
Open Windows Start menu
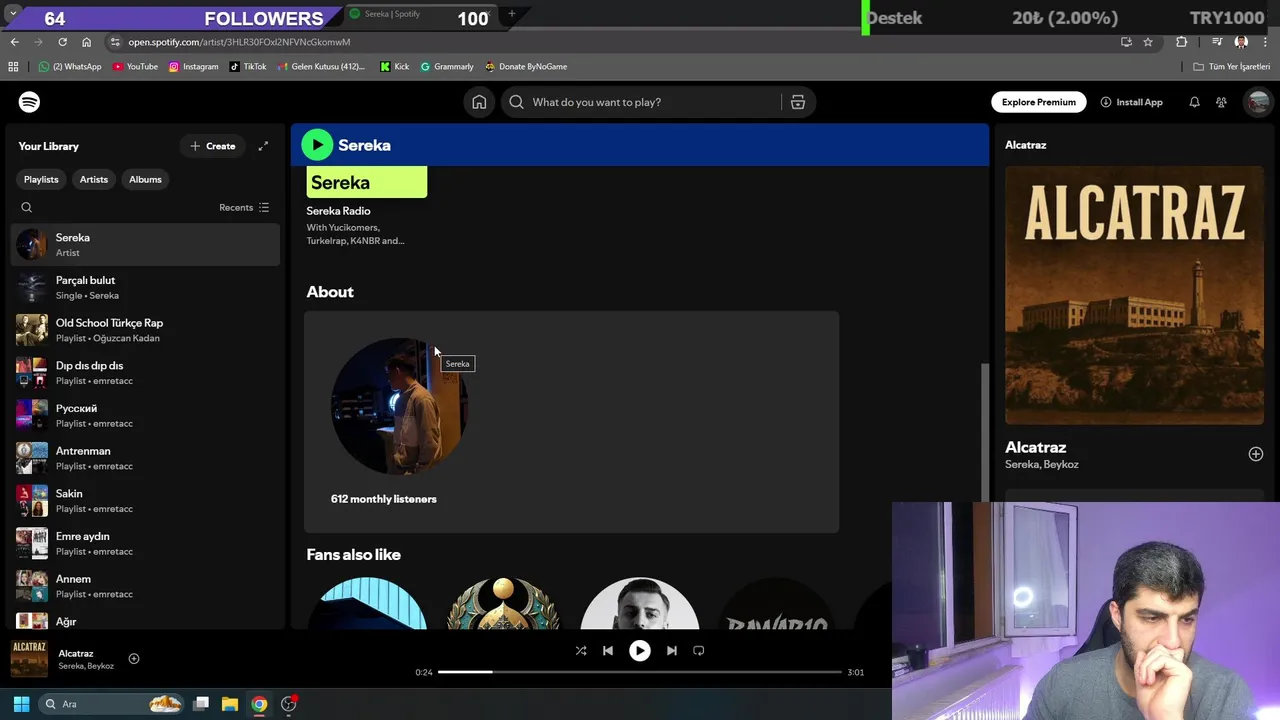(21, 704)
